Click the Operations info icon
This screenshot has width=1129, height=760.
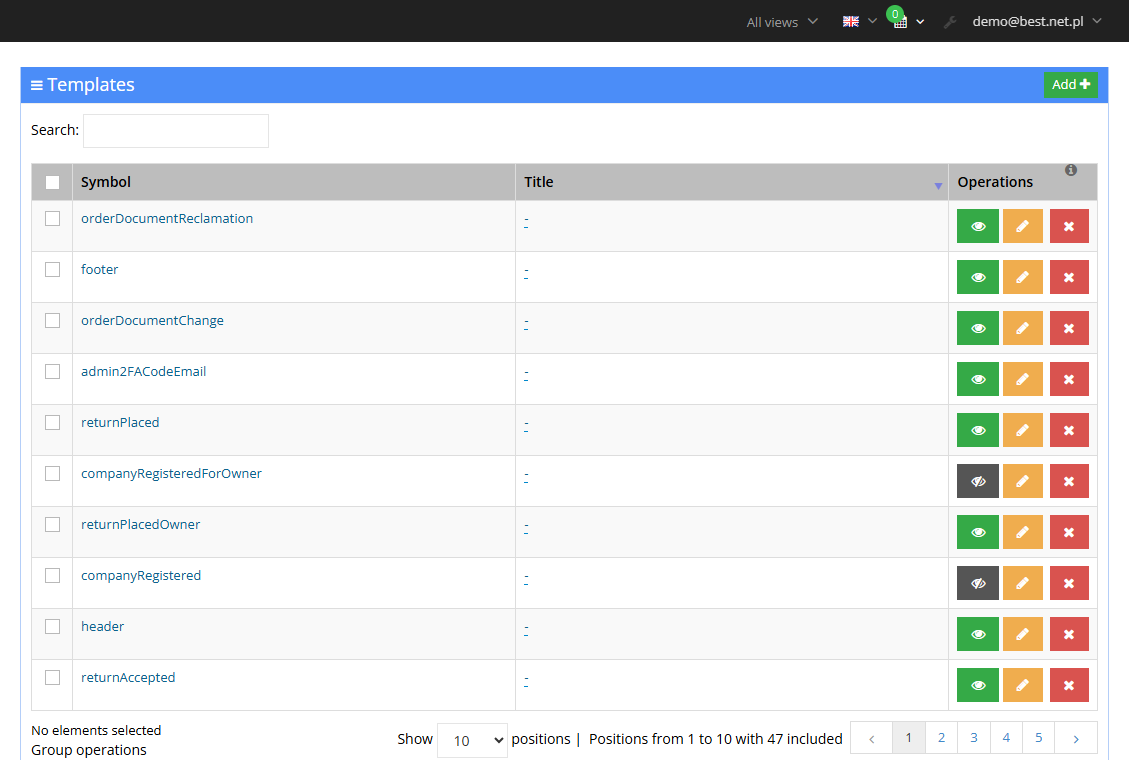pyautogui.click(x=1071, y=170)
